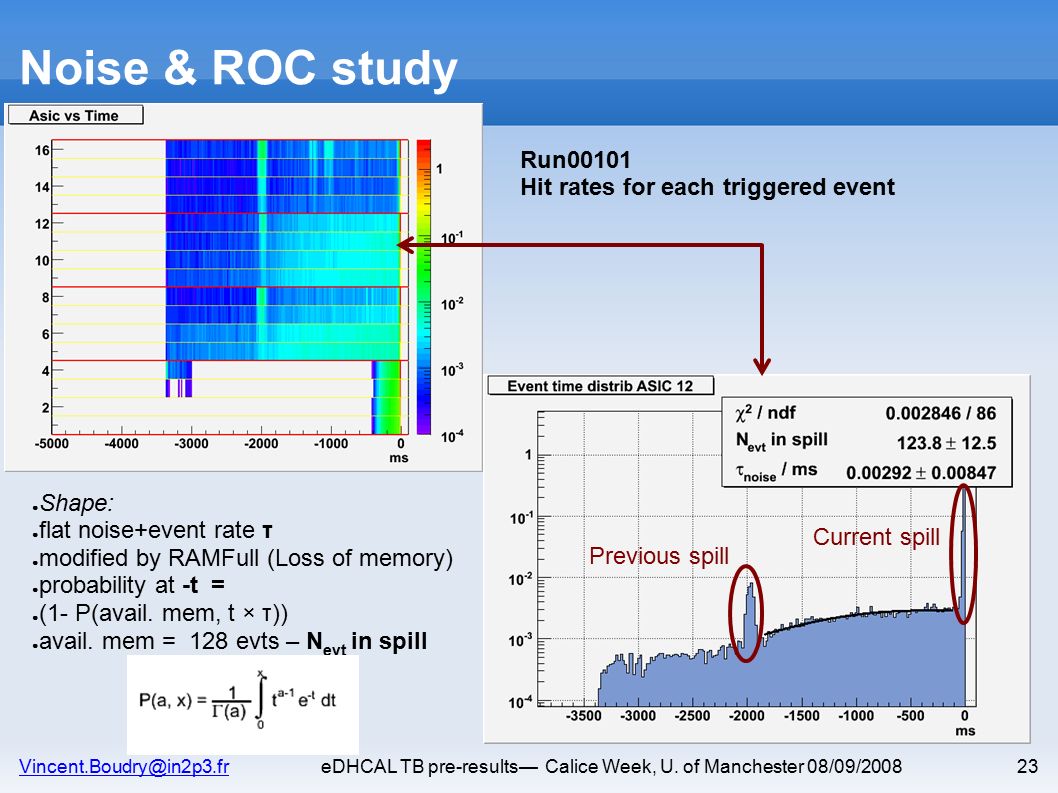Click the gamma function formula image
The width and height of the screenshot is (1058, 793).
point(243,705)
